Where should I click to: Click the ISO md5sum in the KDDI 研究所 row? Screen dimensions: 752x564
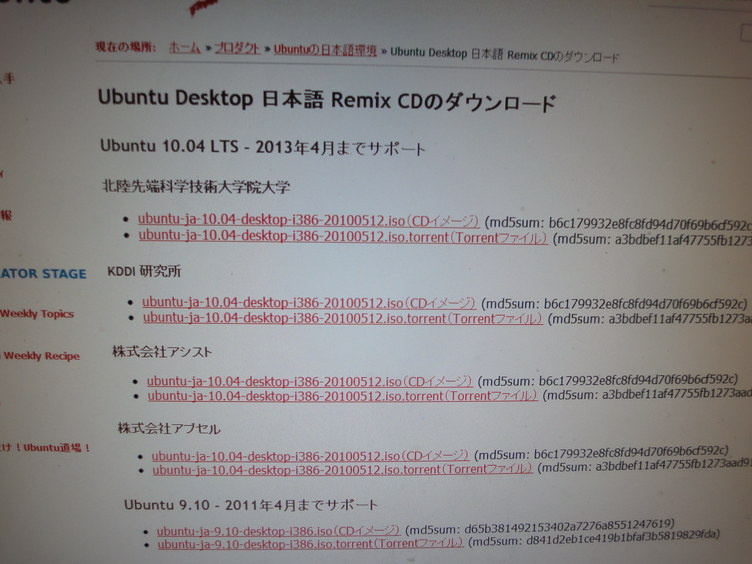[x=614, y=304]
